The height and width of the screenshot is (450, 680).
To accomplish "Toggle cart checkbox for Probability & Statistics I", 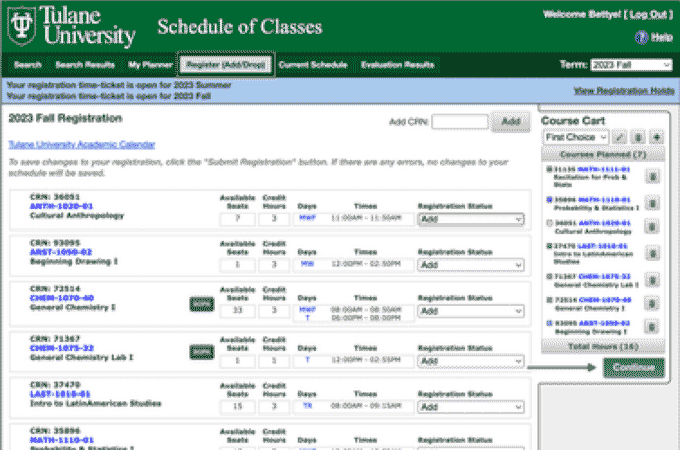I will 549,199.
